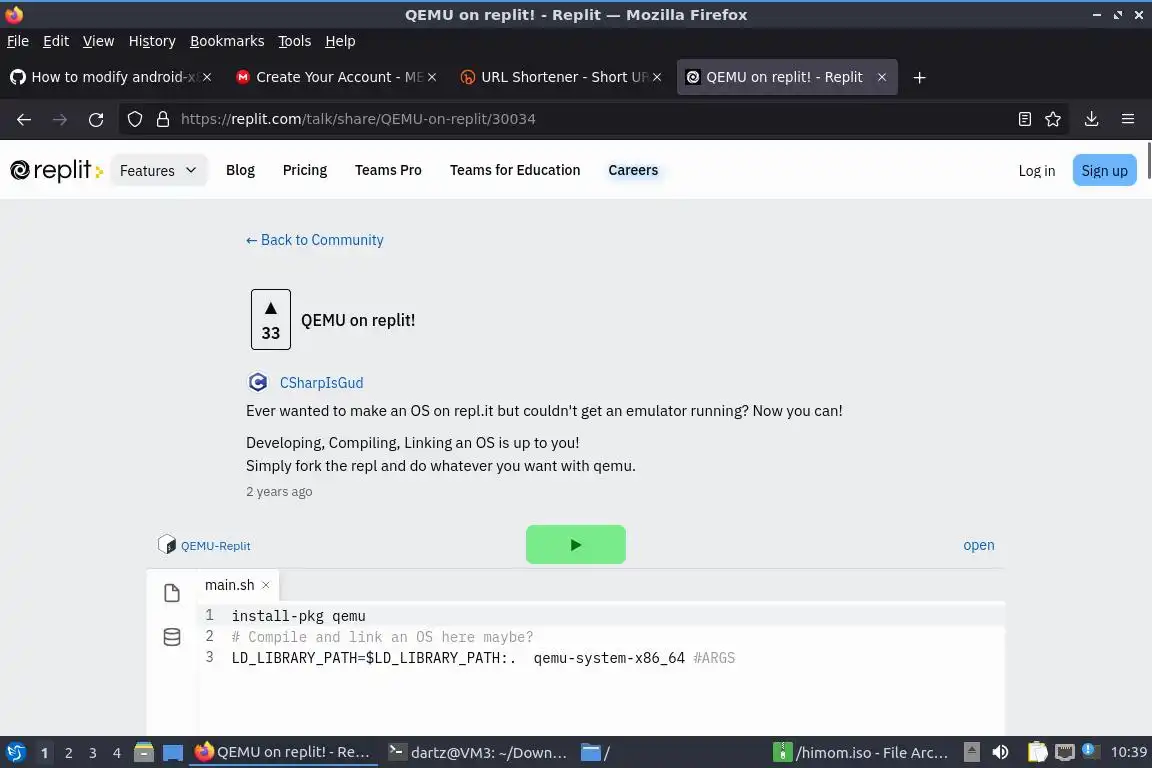The width and height of the screenshot is (1152, 768).
Task: Upvote the QEMU on replit post
Action: point(270,319)
